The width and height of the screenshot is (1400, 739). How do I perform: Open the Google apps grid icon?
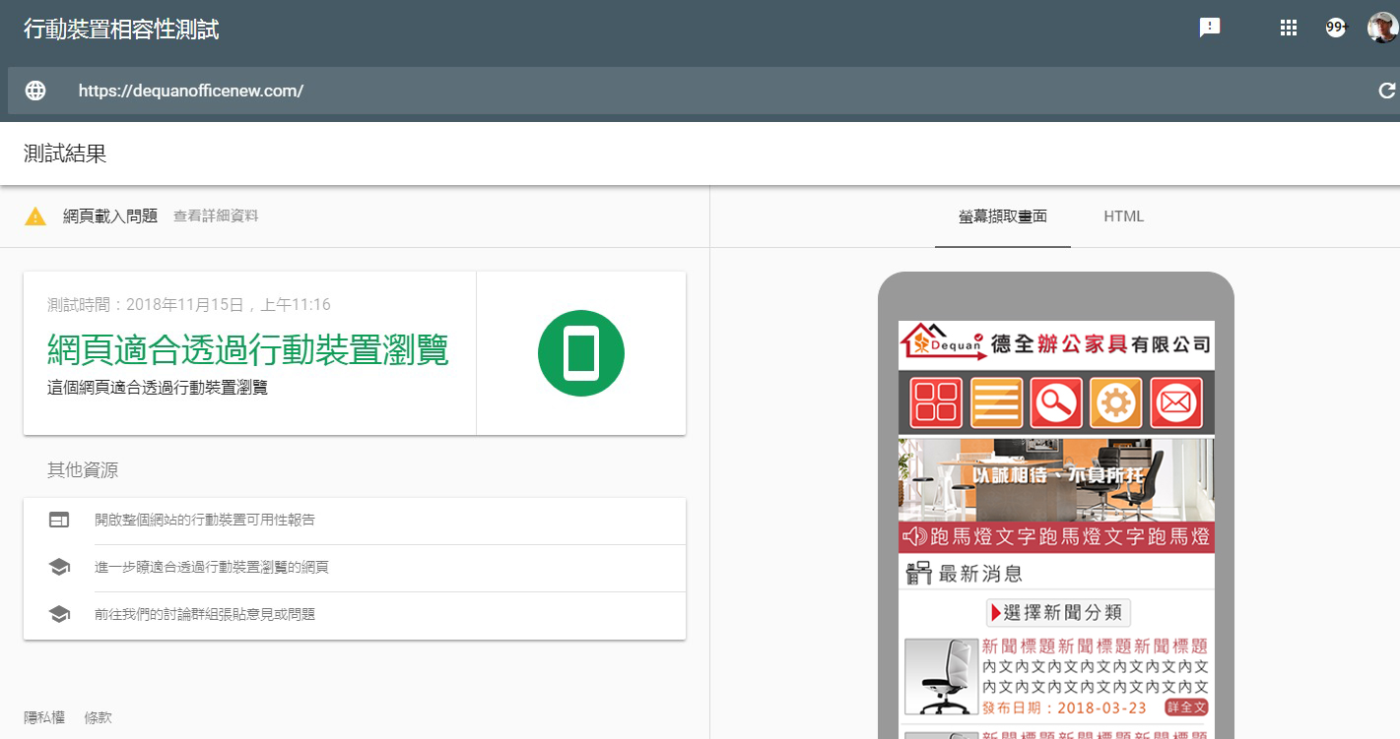1288,28
